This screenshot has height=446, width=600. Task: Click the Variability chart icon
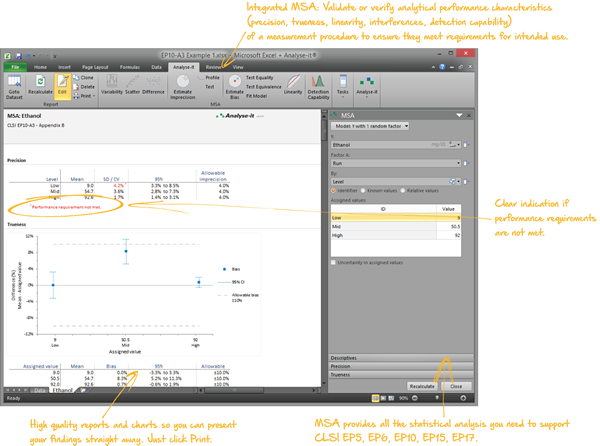pyautogui.click(x=112, y=85)
